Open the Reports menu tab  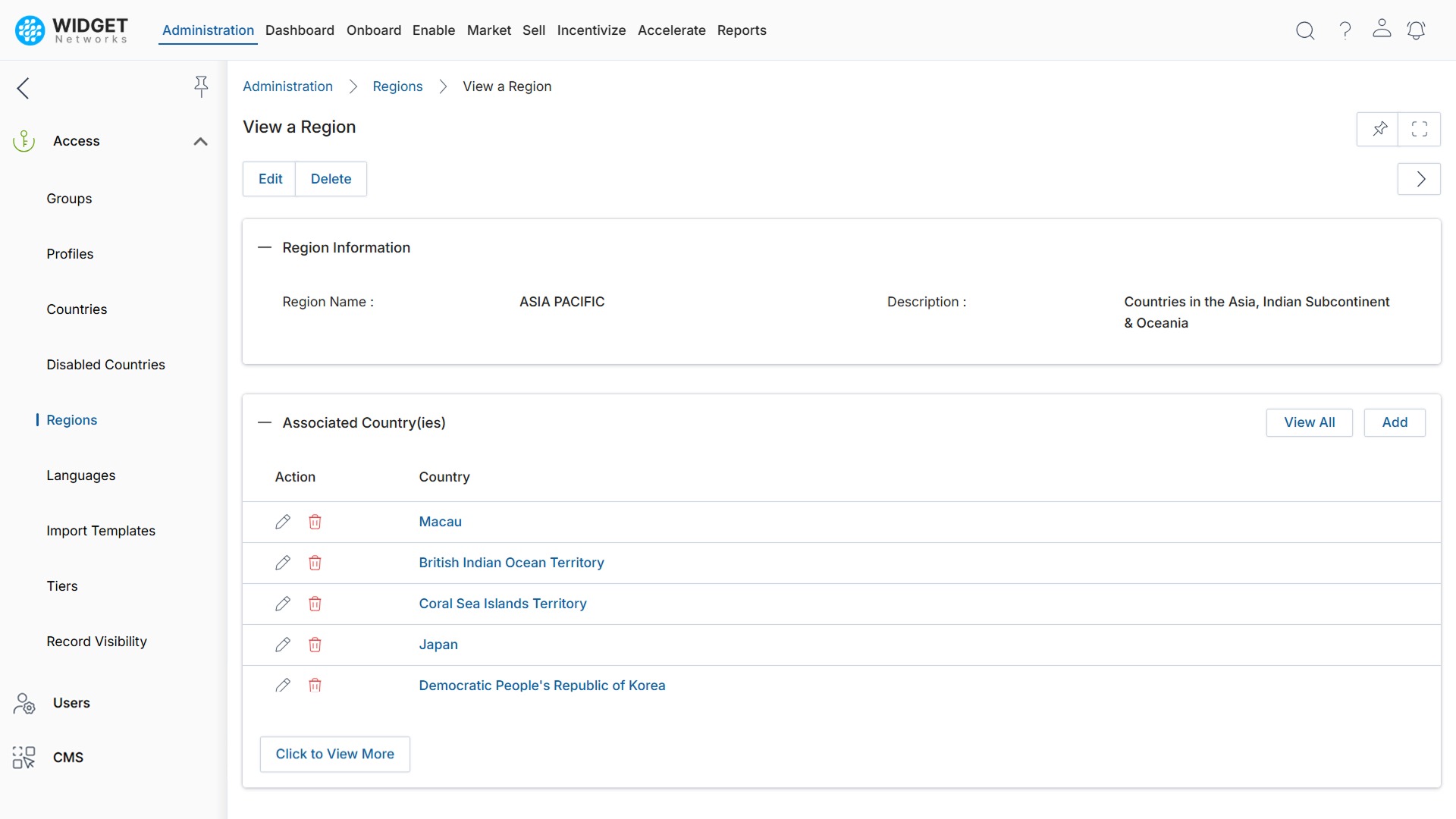coord(741,30)
